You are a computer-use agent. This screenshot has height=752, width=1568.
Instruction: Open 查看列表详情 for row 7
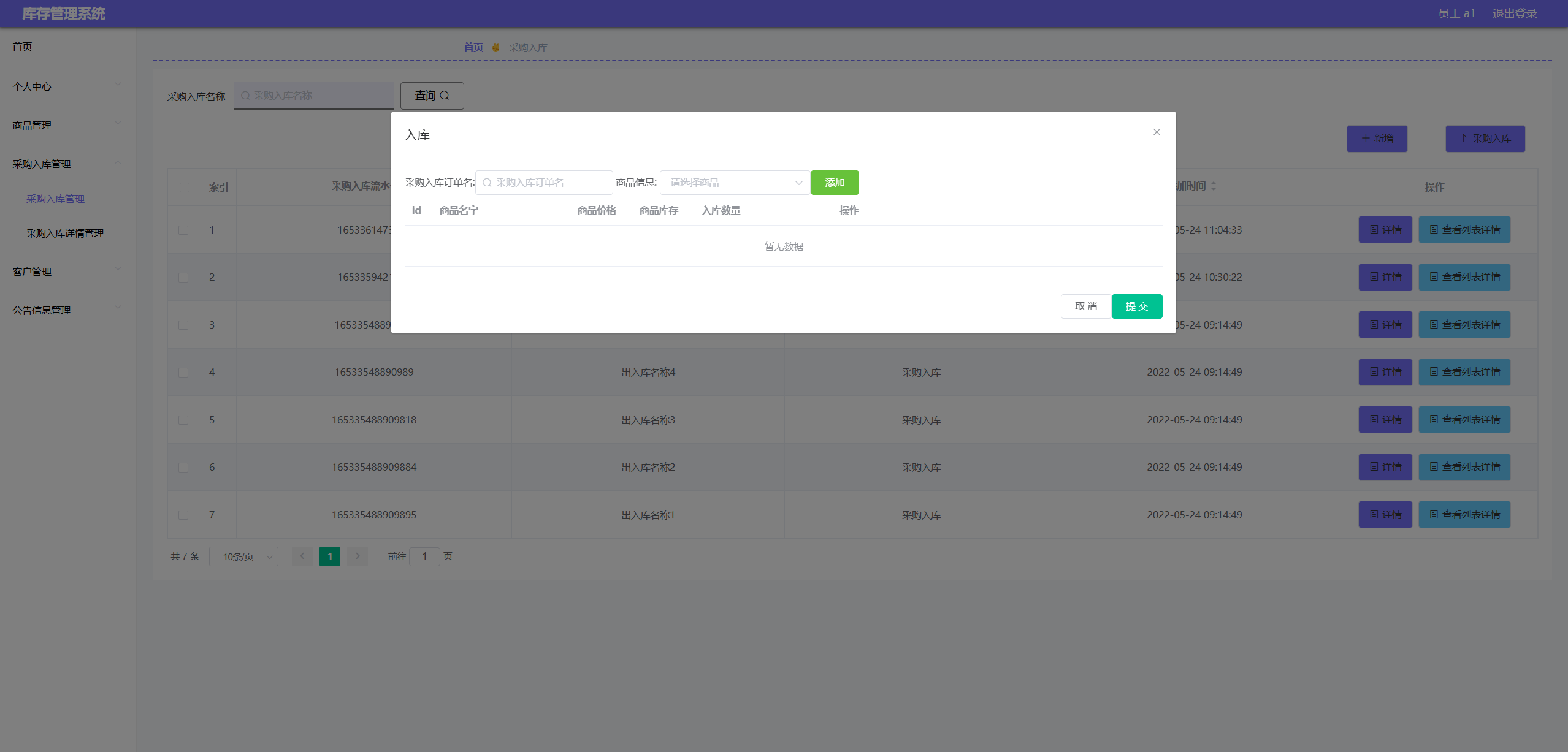(x=1464, y=515)
